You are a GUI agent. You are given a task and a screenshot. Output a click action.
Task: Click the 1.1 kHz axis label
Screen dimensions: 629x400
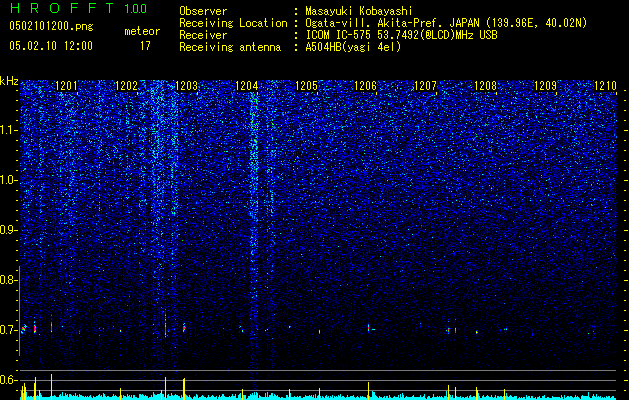pyautogui.click(x=8, y=130)
